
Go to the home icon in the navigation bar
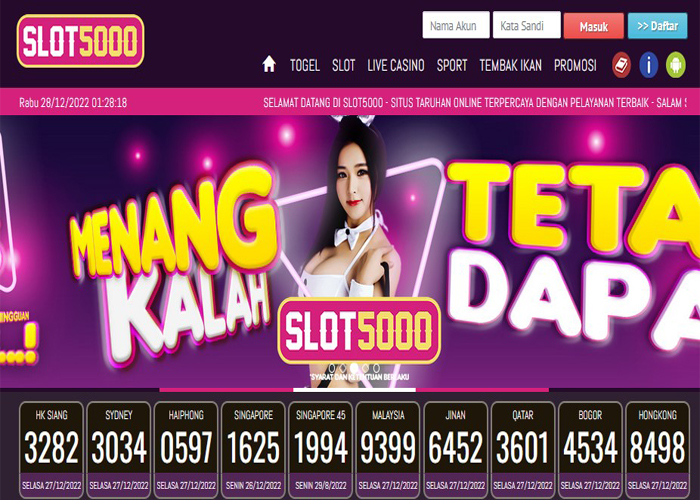[x=269, y=64]
